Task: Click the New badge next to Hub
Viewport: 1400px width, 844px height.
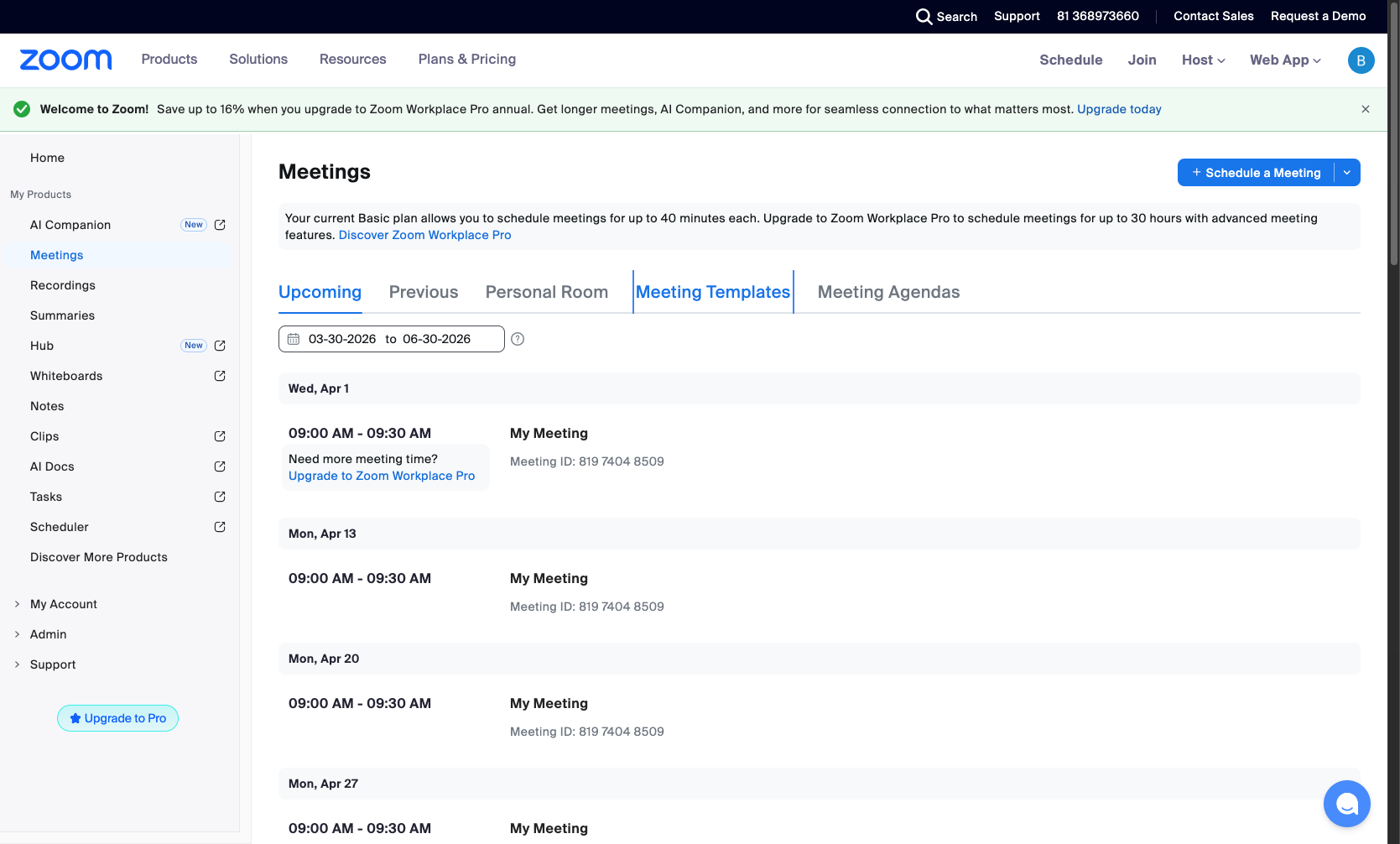Action: (x=194, y=346)
